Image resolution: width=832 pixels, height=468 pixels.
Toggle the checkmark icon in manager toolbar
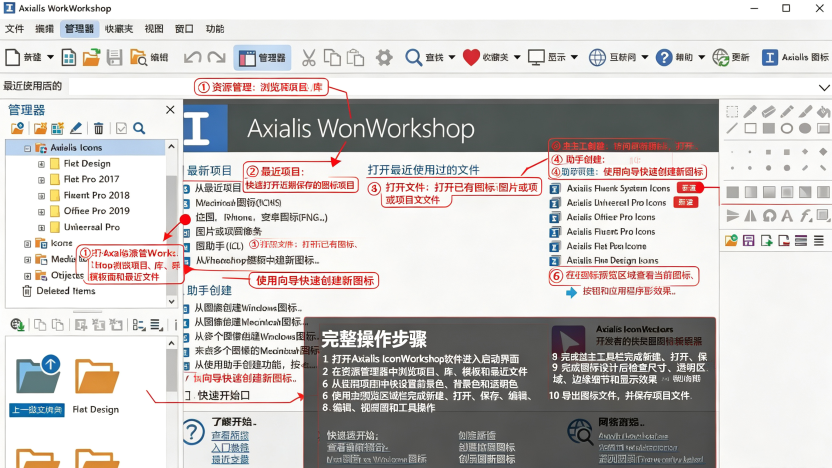point(122,128)
